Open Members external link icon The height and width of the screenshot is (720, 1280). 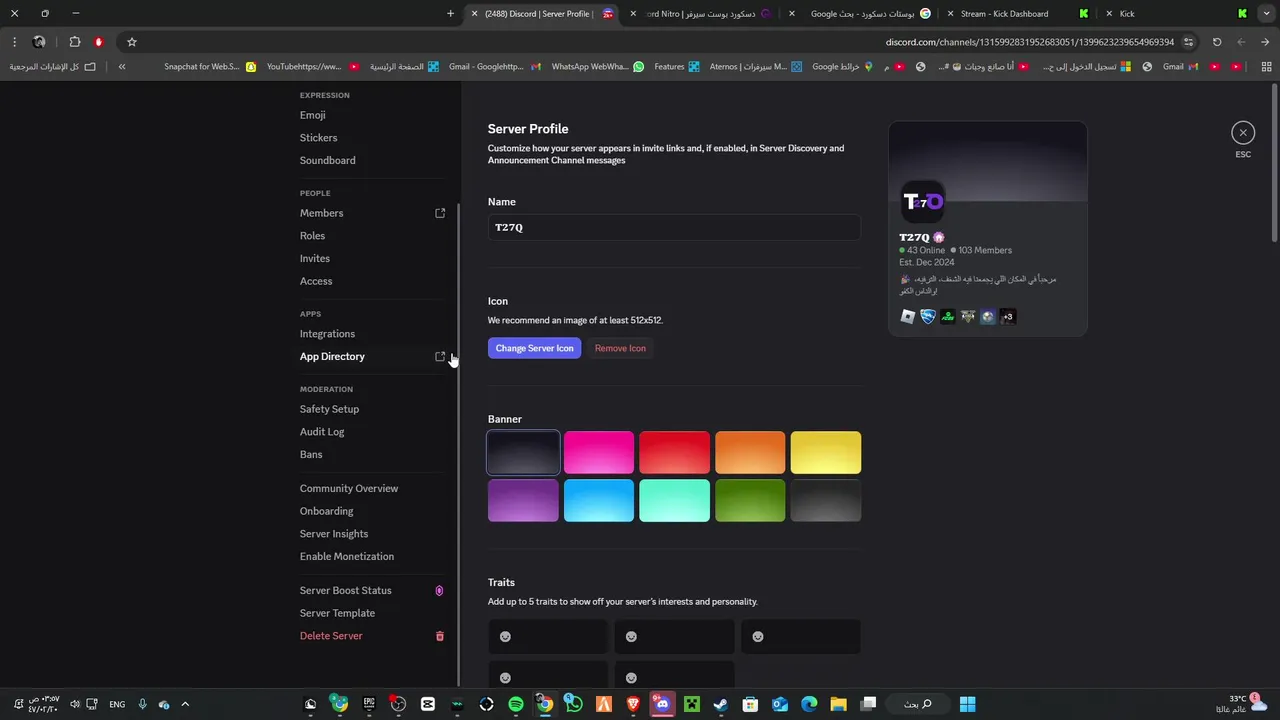click(x=440, y=213)
